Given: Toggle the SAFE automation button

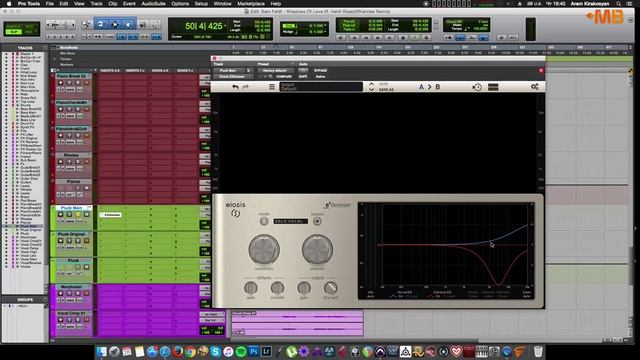Looking at the screenshot, I should [x=303, y=76].
